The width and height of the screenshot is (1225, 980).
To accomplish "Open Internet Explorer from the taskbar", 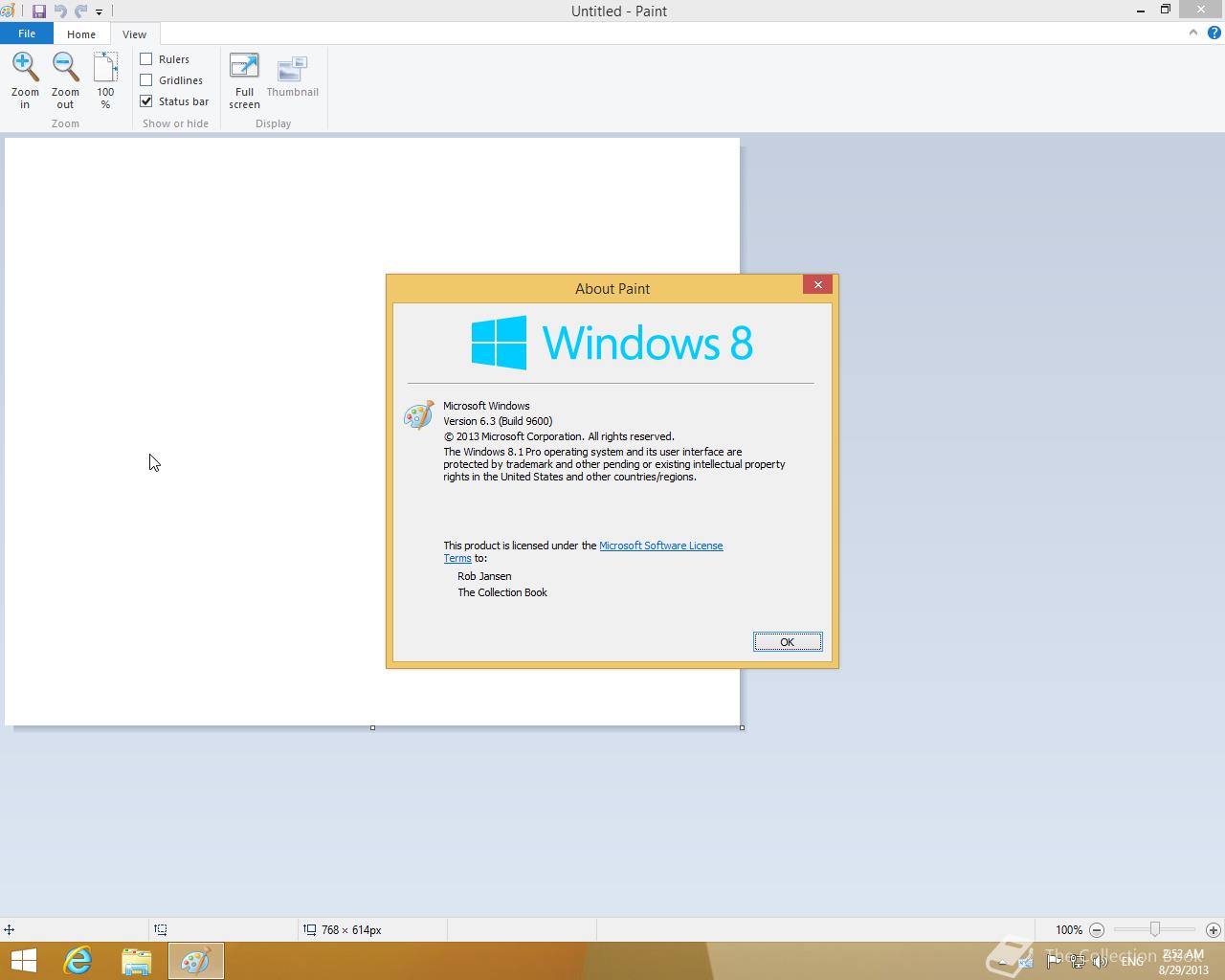I will pos(78,961).
